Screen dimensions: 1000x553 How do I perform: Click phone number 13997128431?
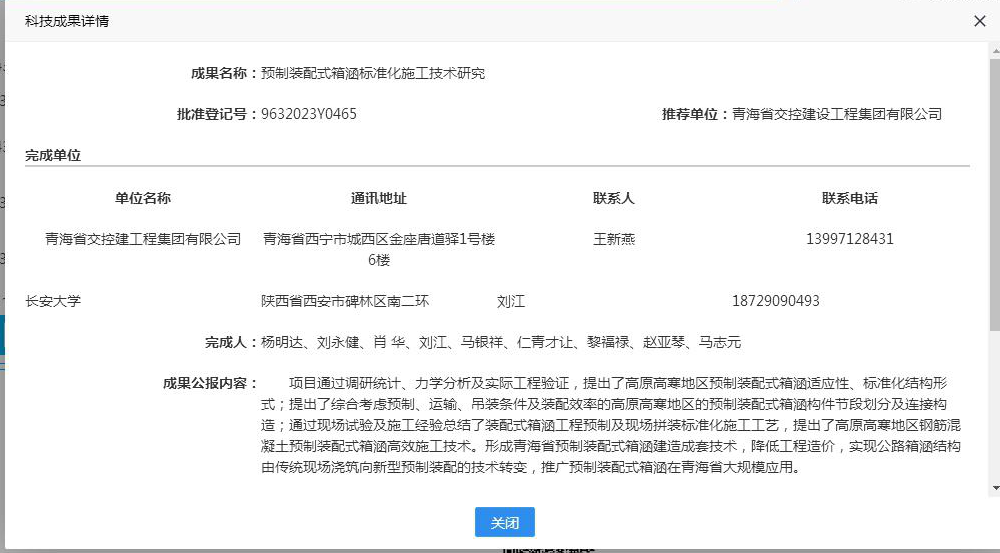tap(850, 239)
